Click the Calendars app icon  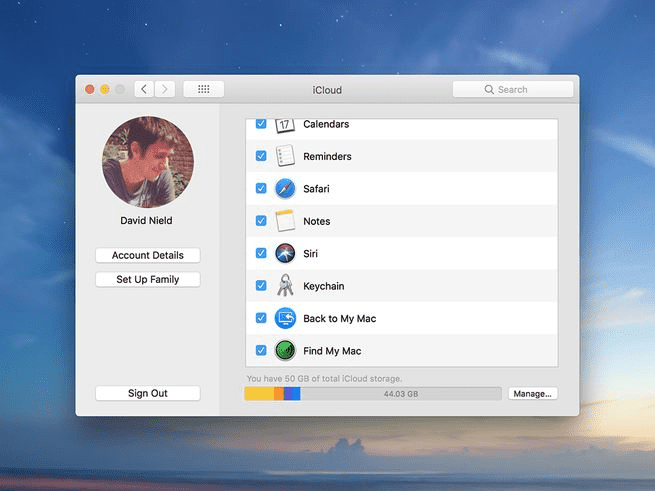pyautogui.click(x=285, y=125)
